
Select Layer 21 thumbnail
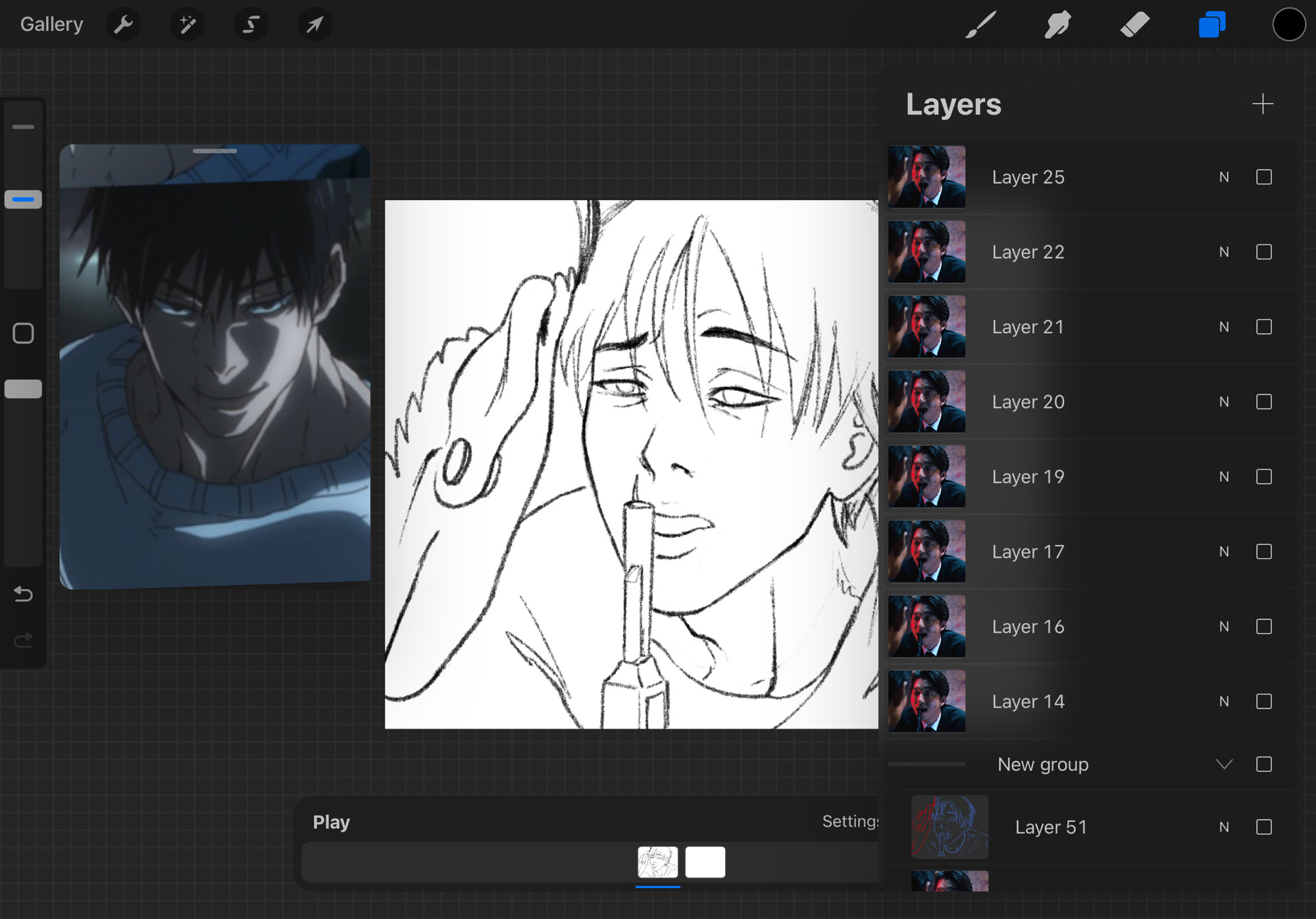pyautogui.click(x=926, y=327)
